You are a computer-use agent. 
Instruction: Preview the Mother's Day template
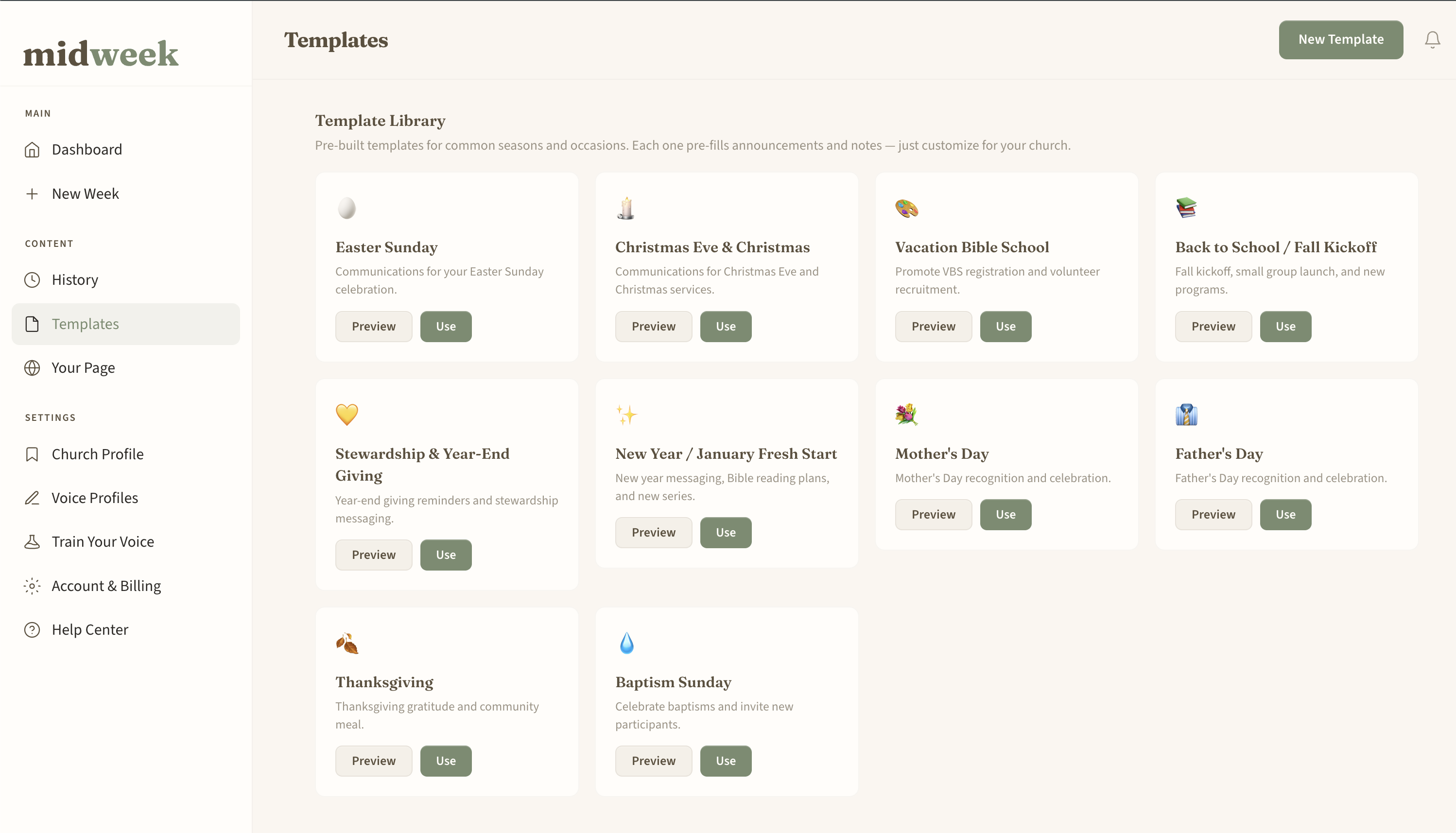(933, 514)
